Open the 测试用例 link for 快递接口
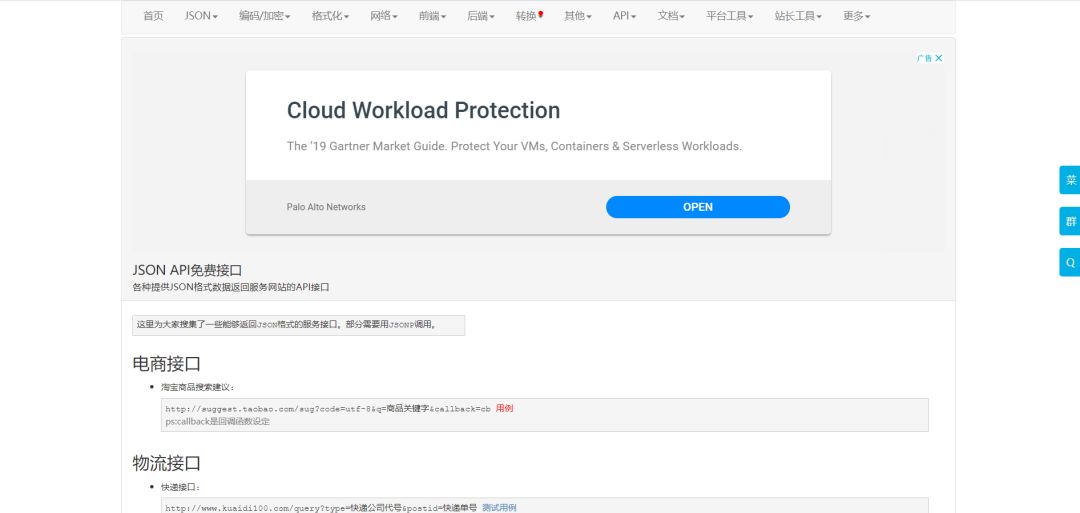The height and width of the screenshot is (513, 1080). coord(499,508)
